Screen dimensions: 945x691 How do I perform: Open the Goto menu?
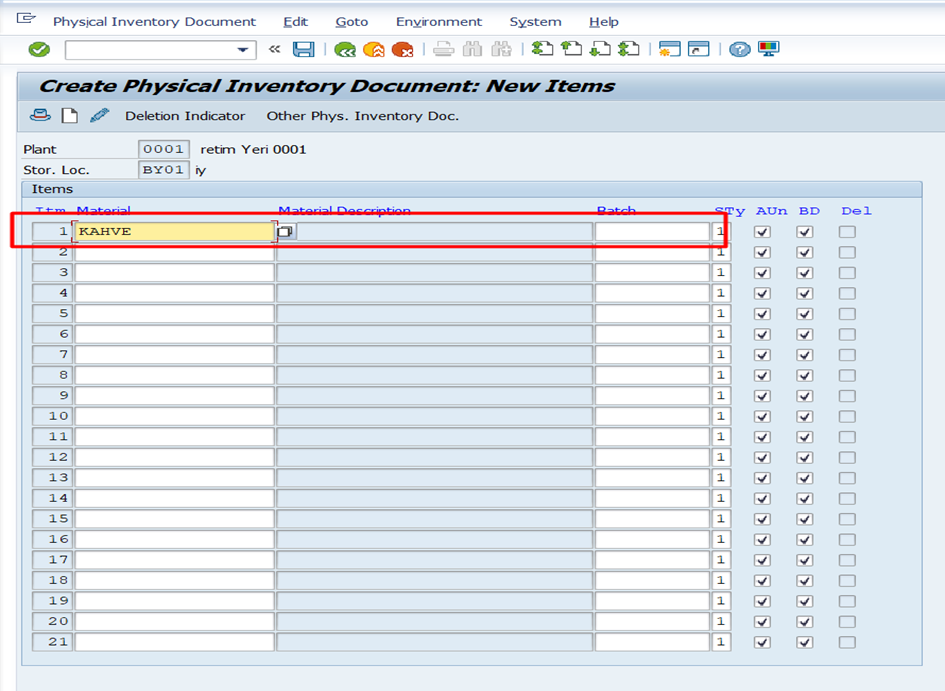click(352, 21)
